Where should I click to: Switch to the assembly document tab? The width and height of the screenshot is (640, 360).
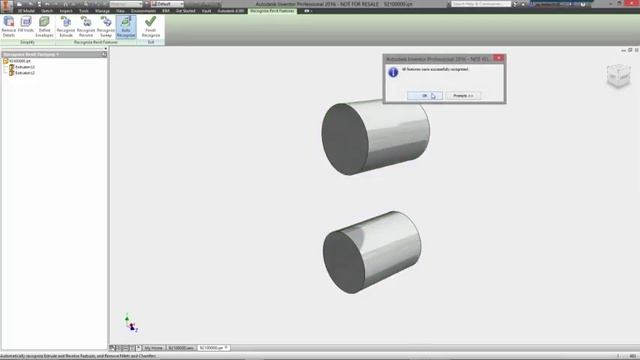[181, 348]
